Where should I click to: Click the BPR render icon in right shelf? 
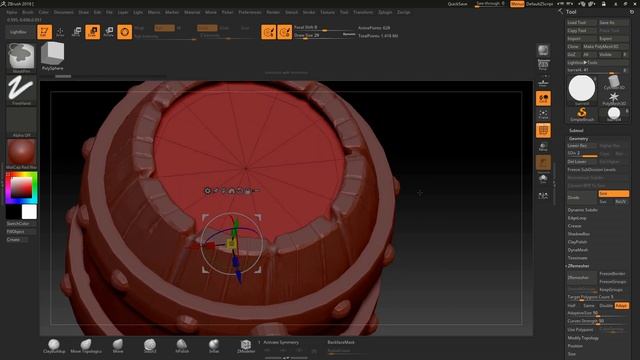click(543, 51)
